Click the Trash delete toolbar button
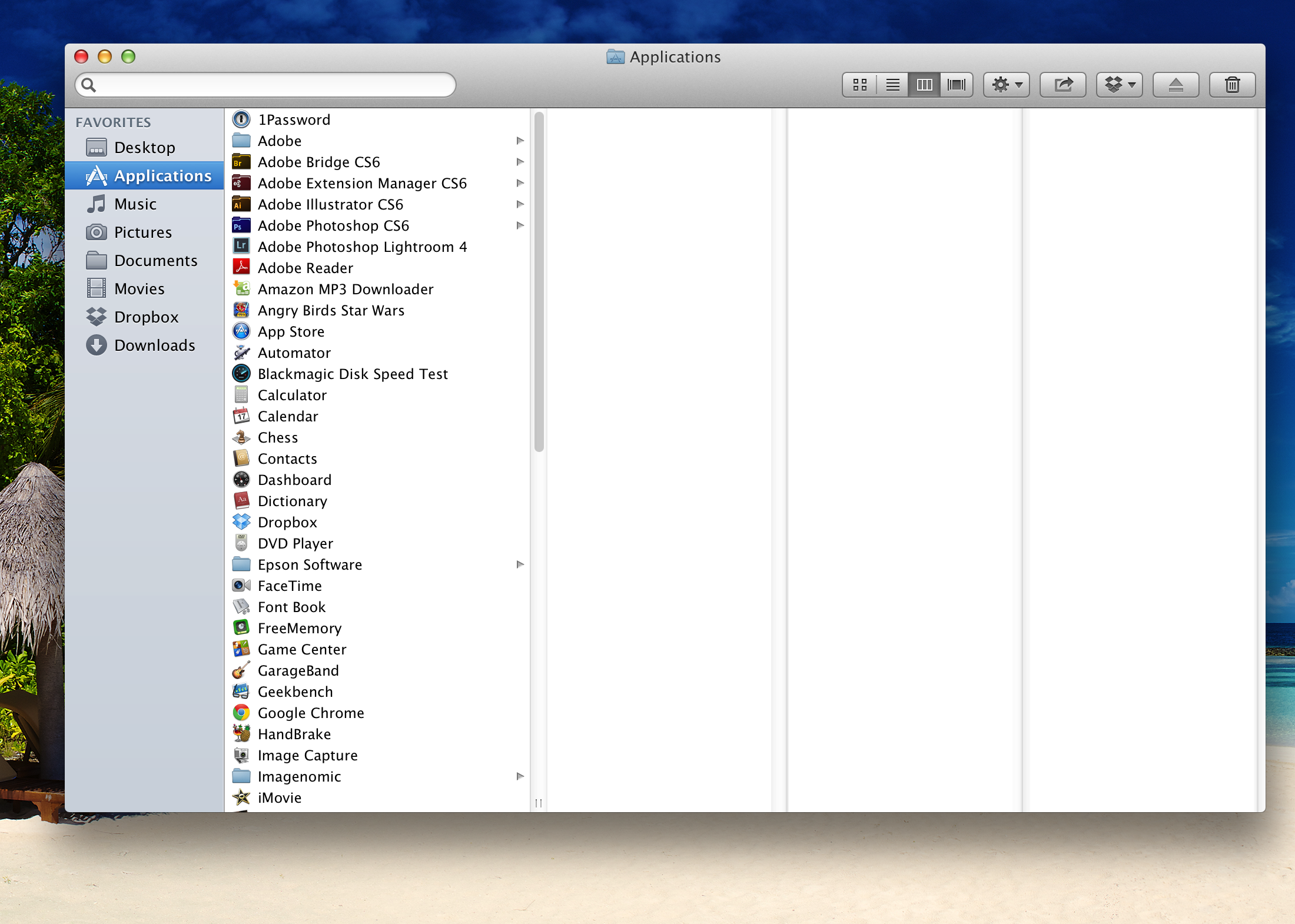 coord(1233,85)
